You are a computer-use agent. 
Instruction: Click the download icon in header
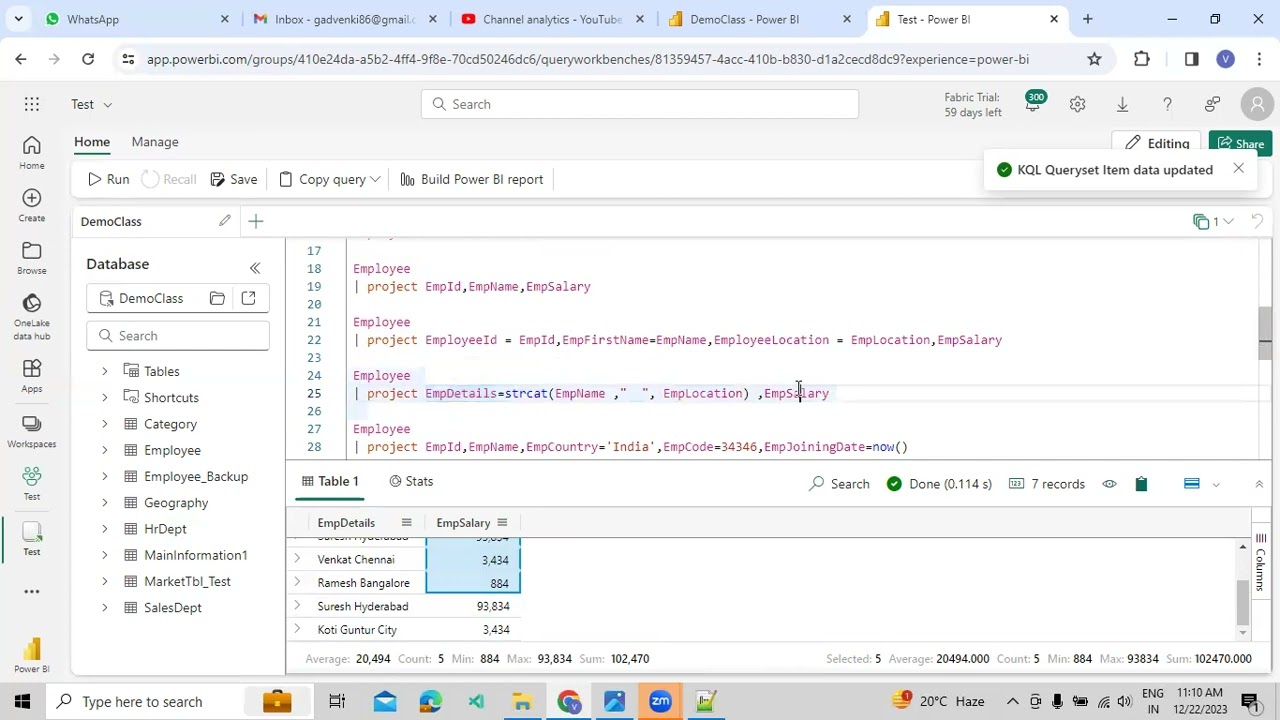click(1122, 104)
